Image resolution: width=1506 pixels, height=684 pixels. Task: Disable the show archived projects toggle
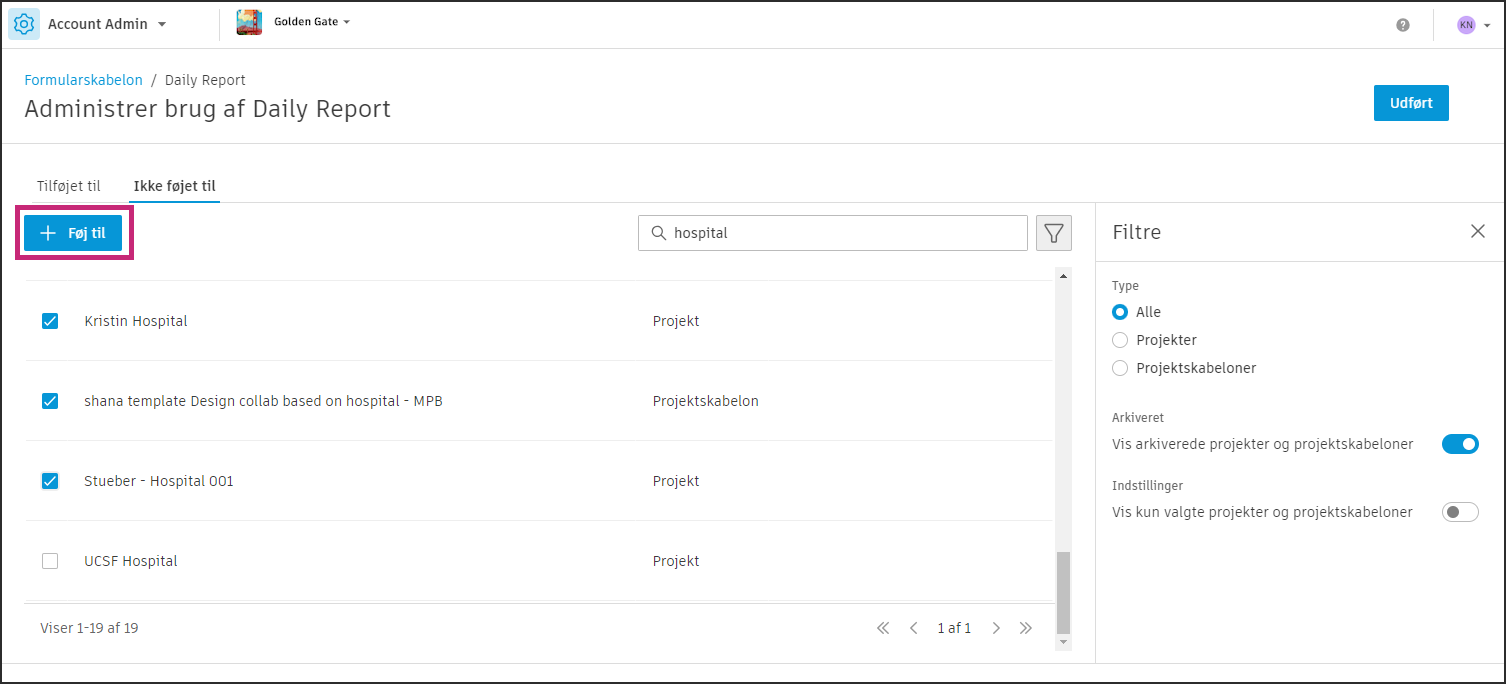point(1459,444)
